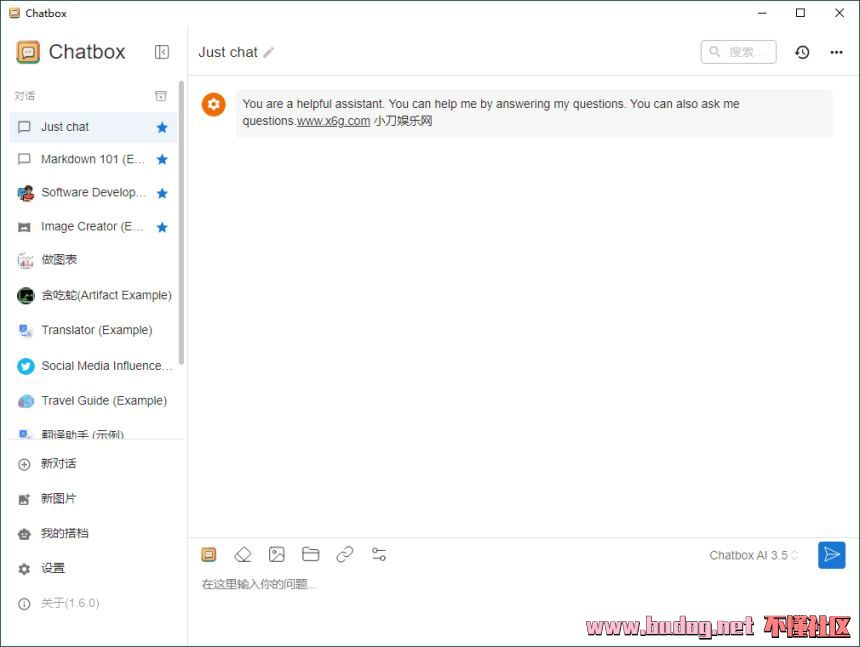Click 新对话 to start a new chat
860x647 pixels.
(58, 464)
